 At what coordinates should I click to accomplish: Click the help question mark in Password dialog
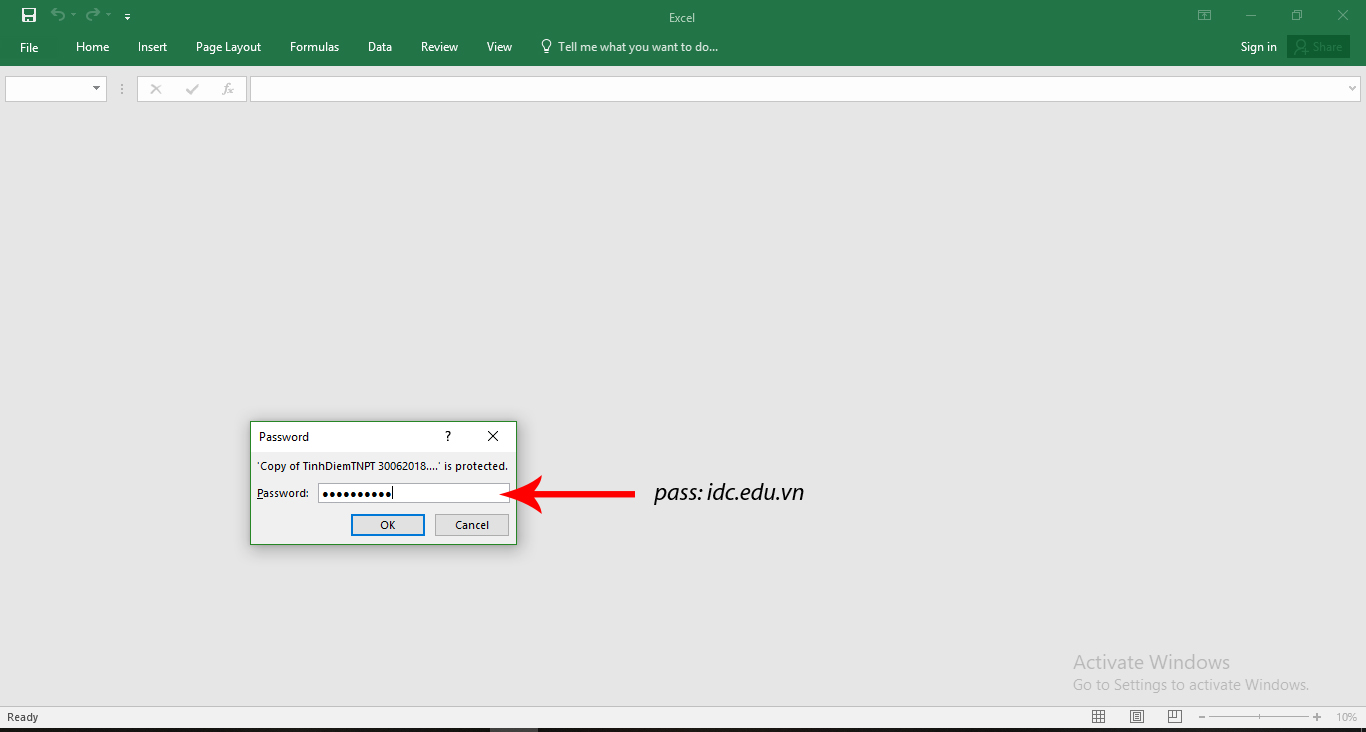pos(448,436)
